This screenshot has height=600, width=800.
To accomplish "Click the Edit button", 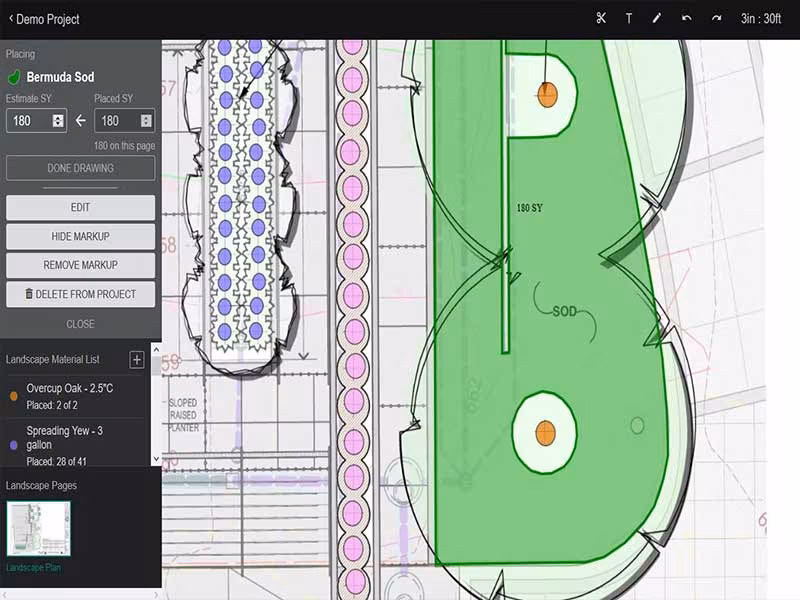I will (81, 207).
